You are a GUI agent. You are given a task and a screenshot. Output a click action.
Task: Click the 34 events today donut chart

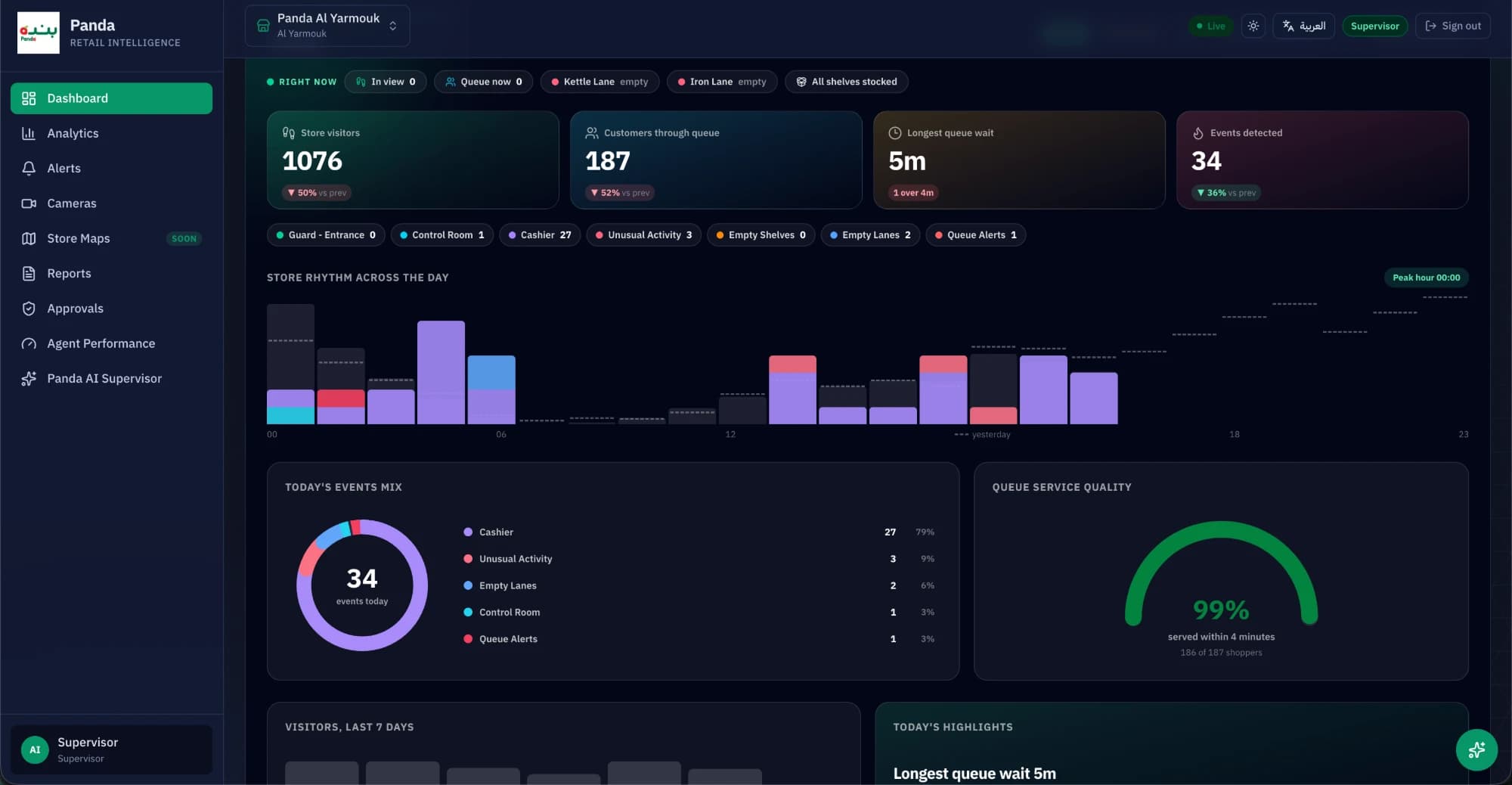point(362,585)
